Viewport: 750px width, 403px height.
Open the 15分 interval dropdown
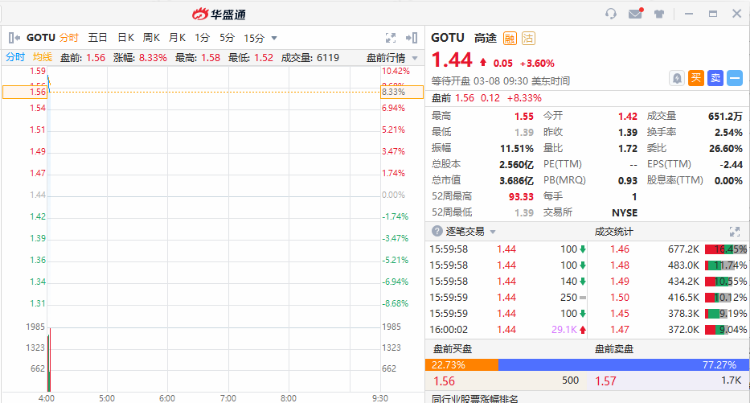[259, 37]
